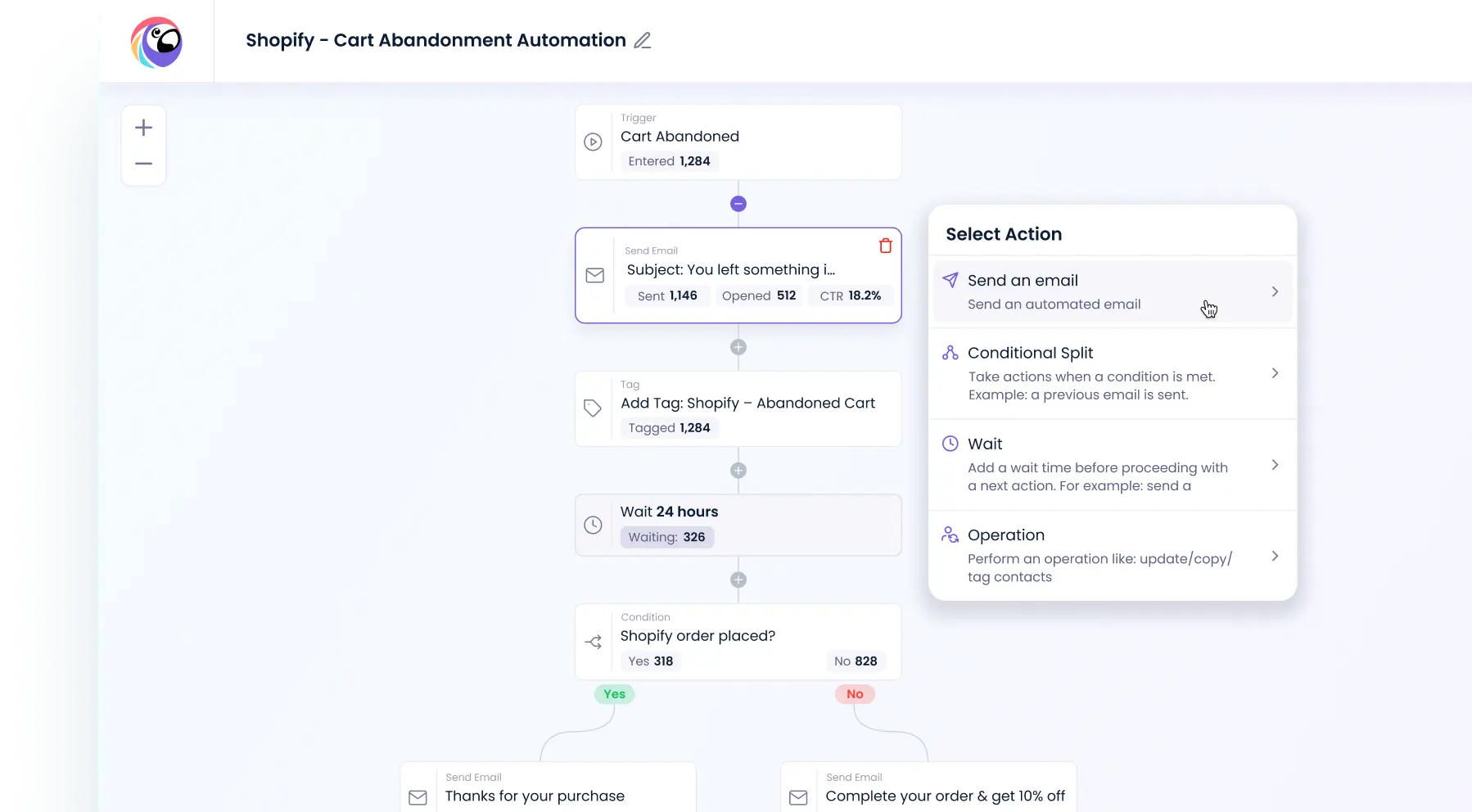This screenshot has height=812, width=1472.
Task: Add step via plus node above Add Tag
Action: 738,347
